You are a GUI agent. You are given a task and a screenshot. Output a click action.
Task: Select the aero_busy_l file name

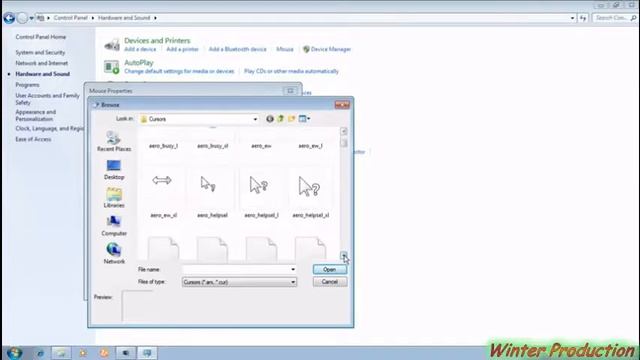163,146
